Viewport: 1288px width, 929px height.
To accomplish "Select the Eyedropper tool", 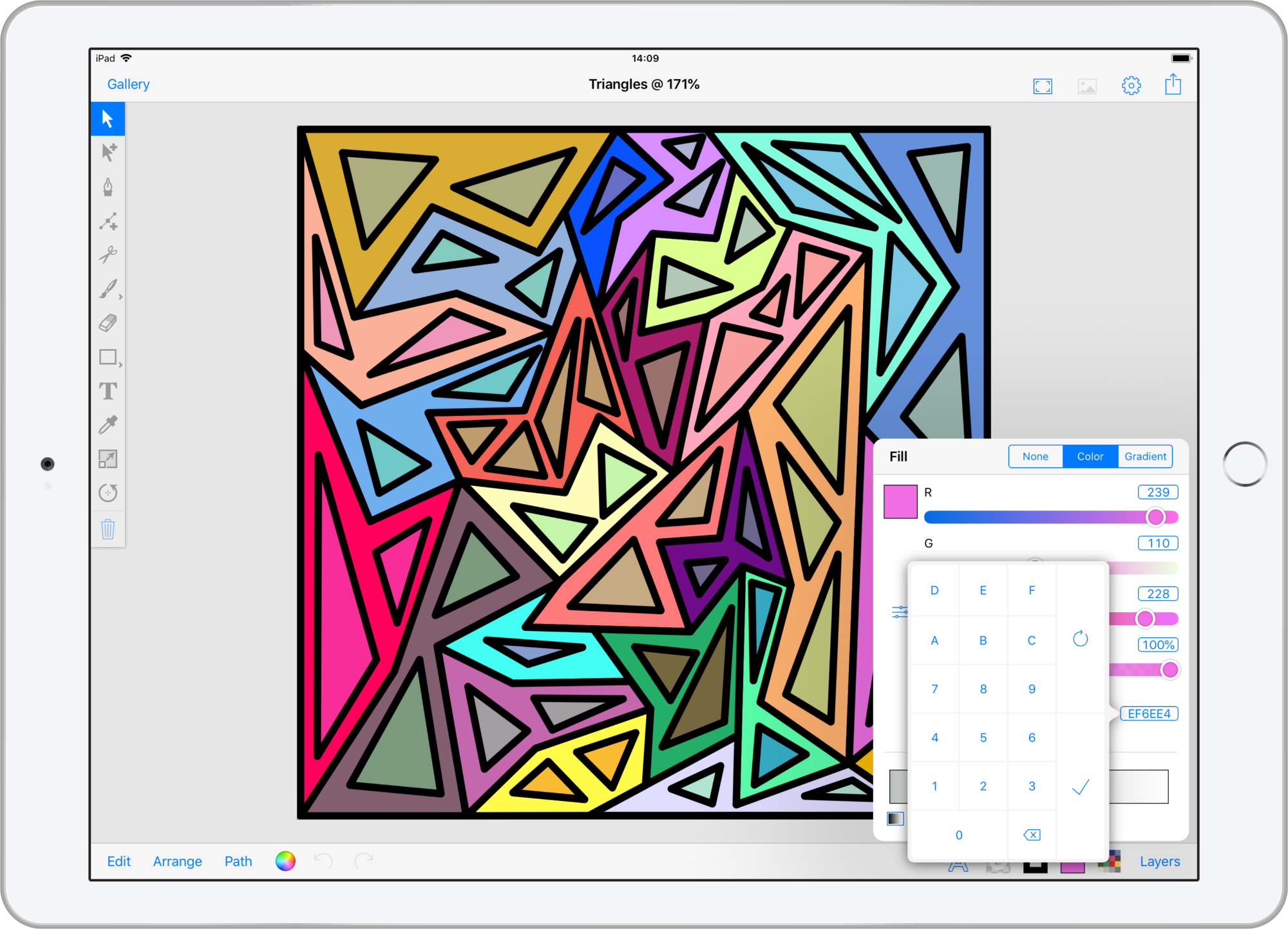I will 108,425.
